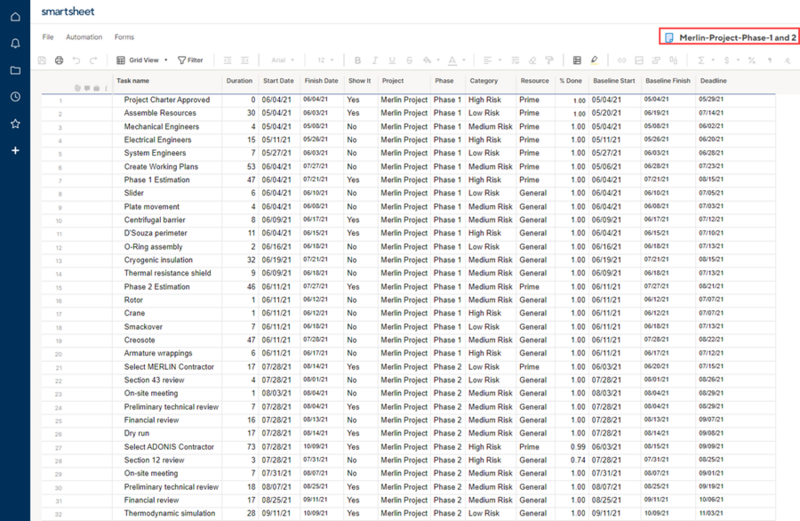Viewport: 800px width, 521px height.
Task: Expand the currency format dropdown arrow
Action: [x=738, y=60]
